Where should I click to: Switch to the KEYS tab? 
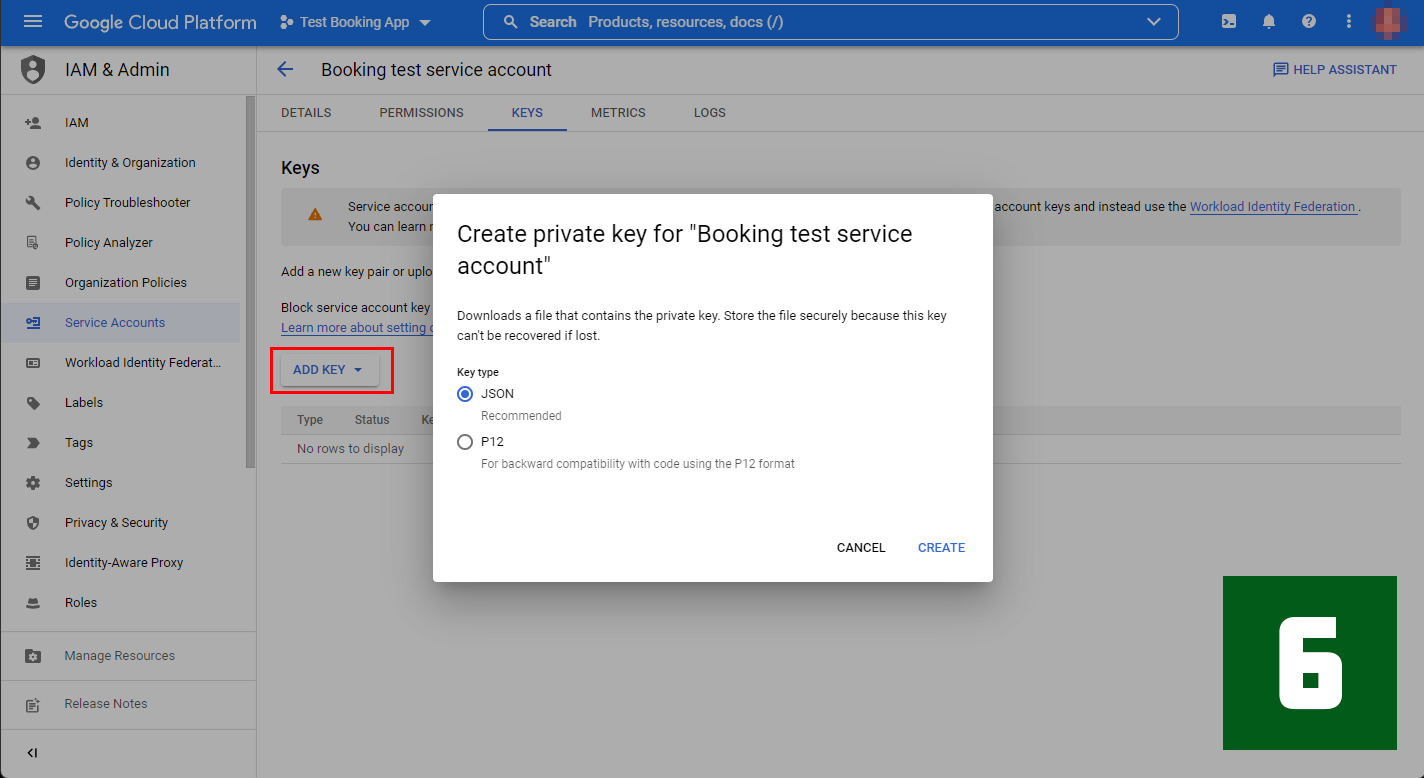click(527, 113)
